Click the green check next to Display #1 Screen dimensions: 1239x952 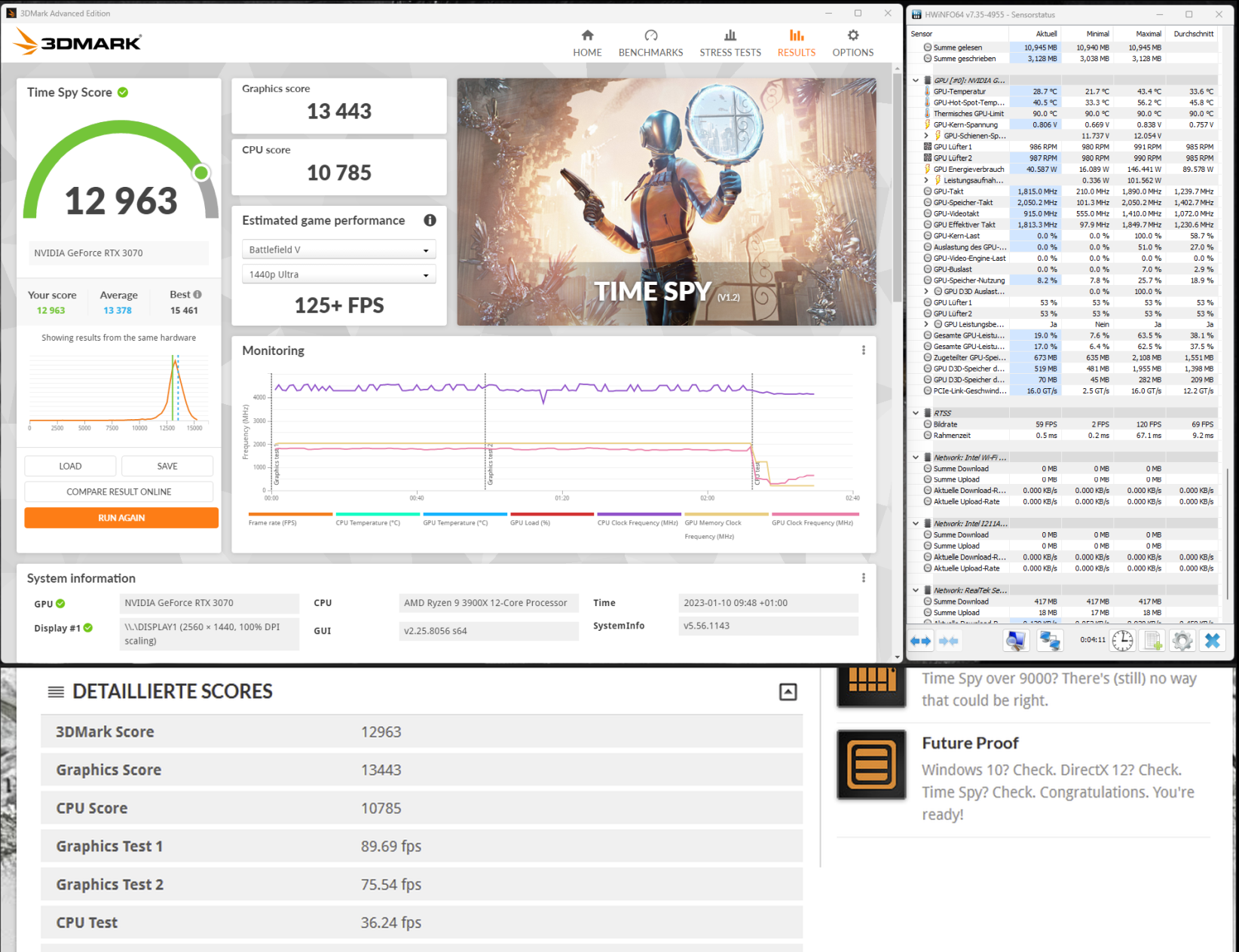click(88, 628)
